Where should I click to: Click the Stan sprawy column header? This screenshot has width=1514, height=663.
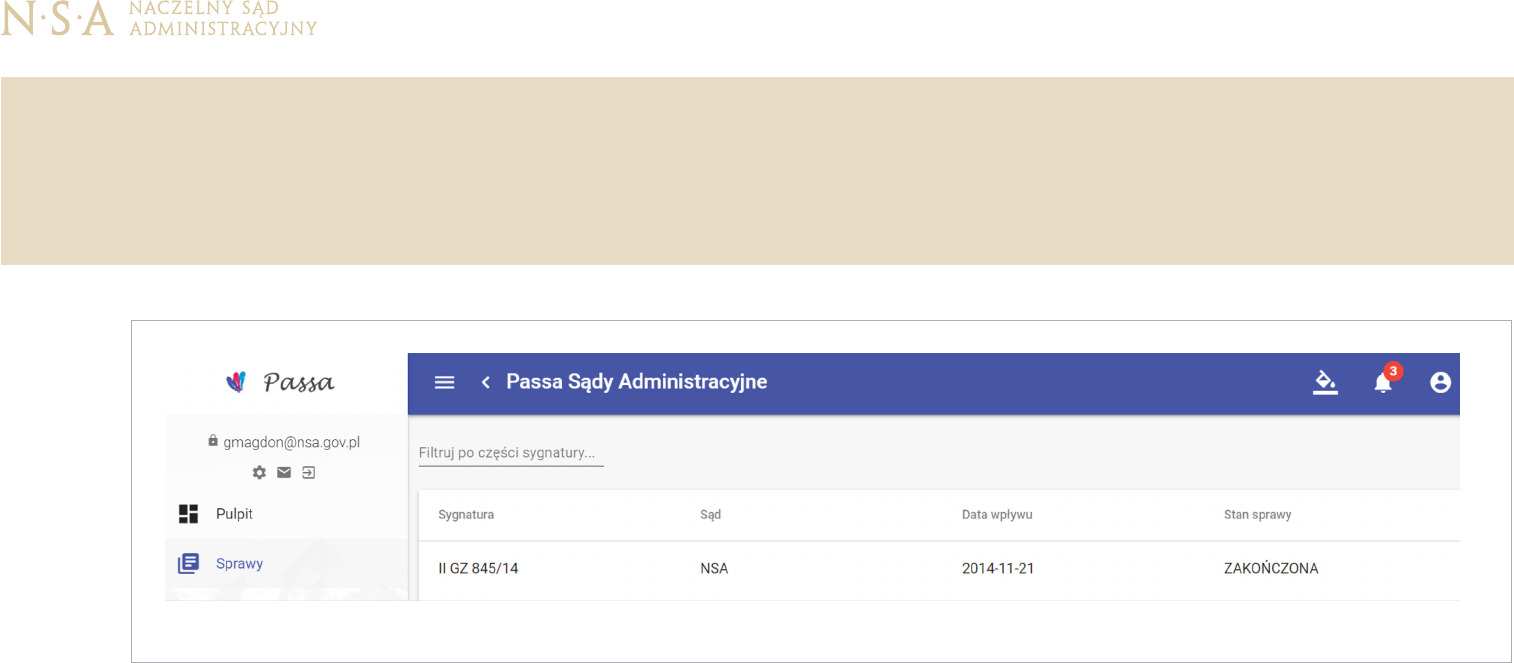point(1257,515)
